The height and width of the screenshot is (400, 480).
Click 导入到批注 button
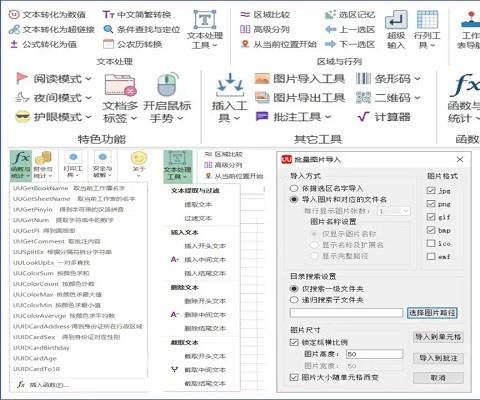438,358
